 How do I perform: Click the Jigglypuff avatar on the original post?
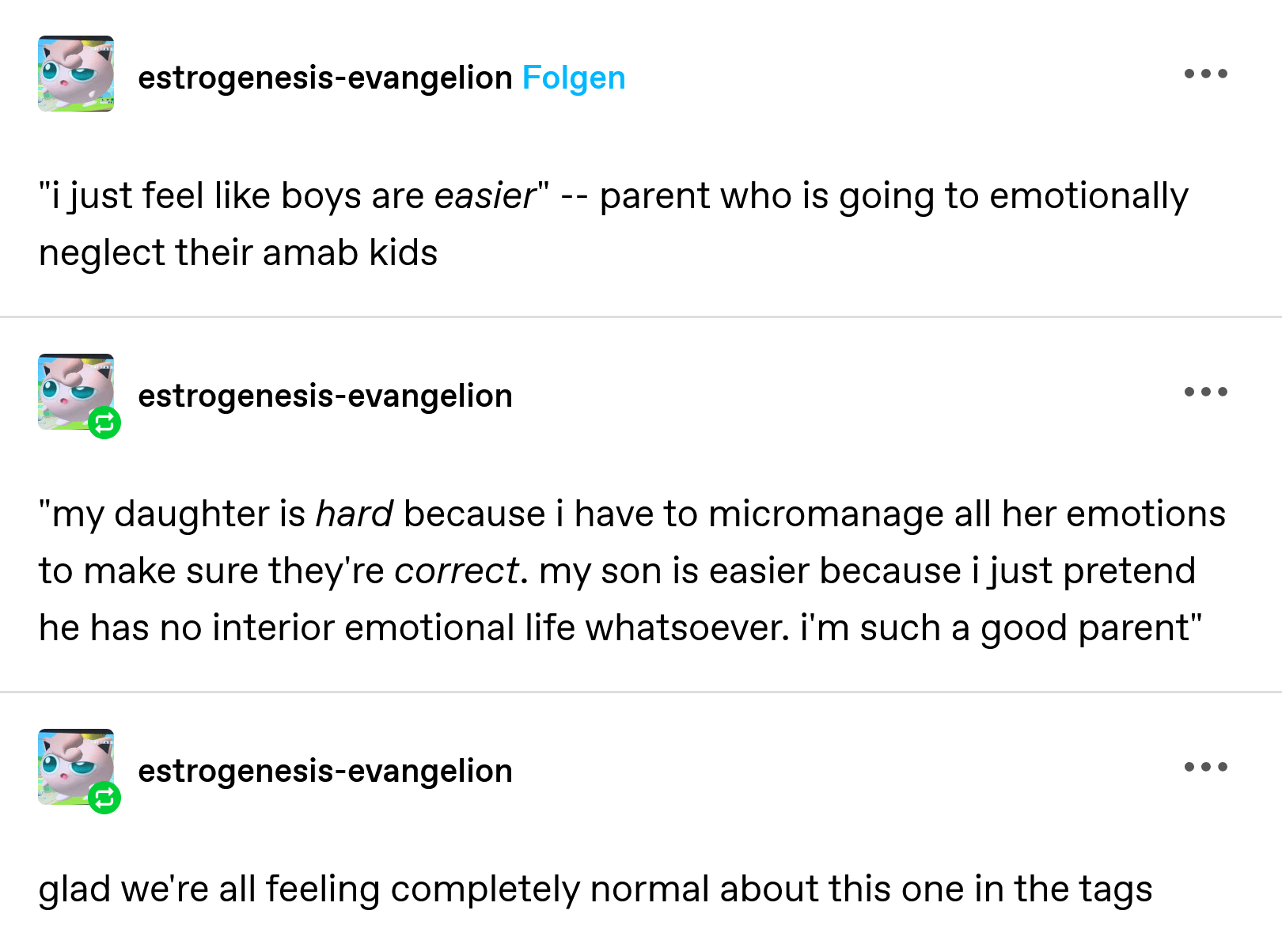click(x=76, y=74)
